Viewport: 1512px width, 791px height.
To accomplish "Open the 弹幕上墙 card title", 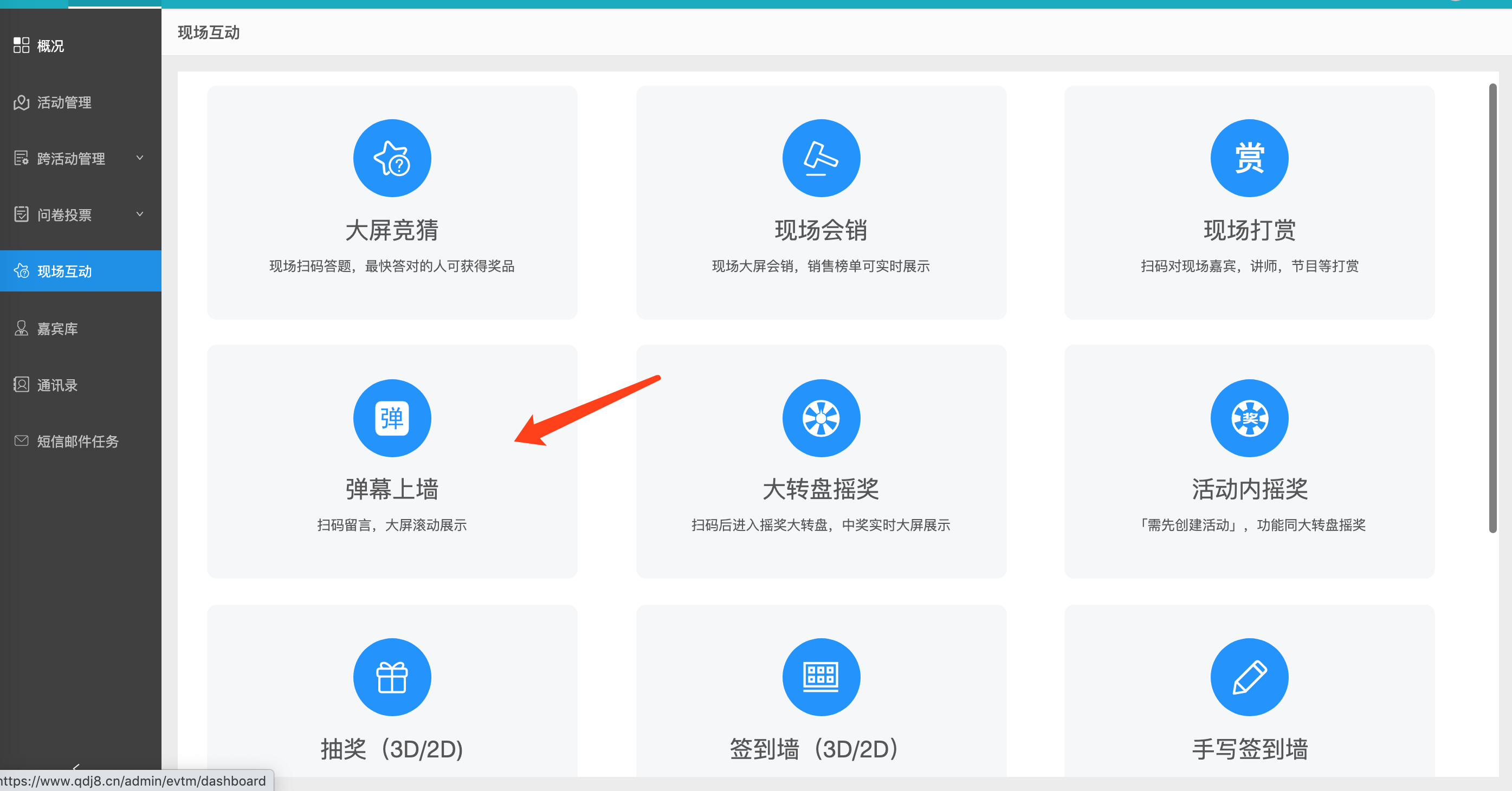I will click(392, 489).
